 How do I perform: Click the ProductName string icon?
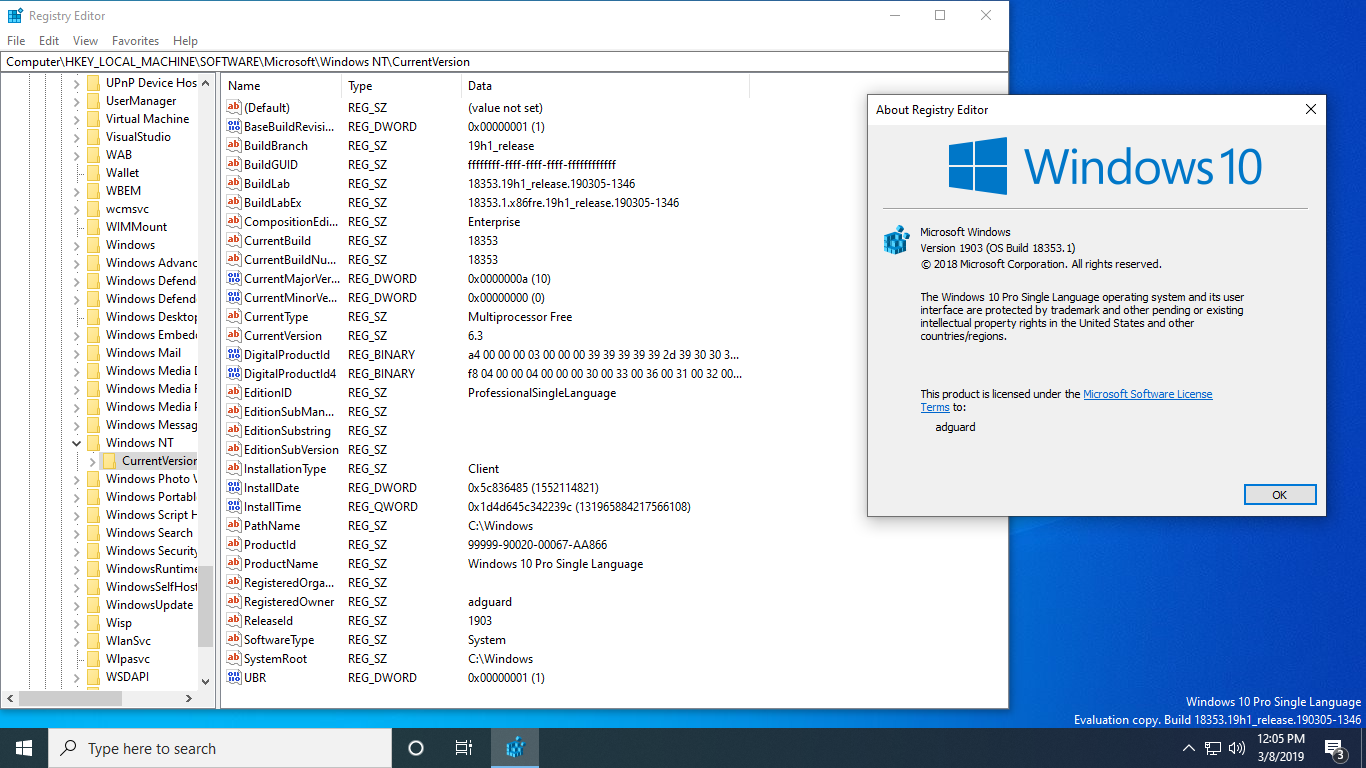coord(234,564)
